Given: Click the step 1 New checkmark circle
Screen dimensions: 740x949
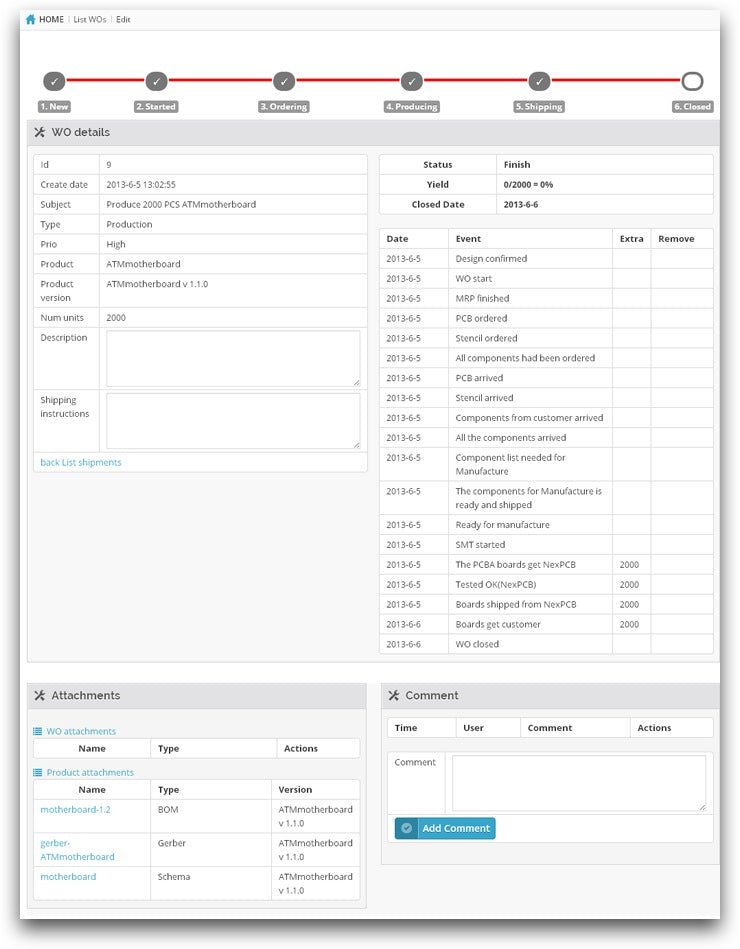Looking at the screenshot, I should click(x=54, y=81).
